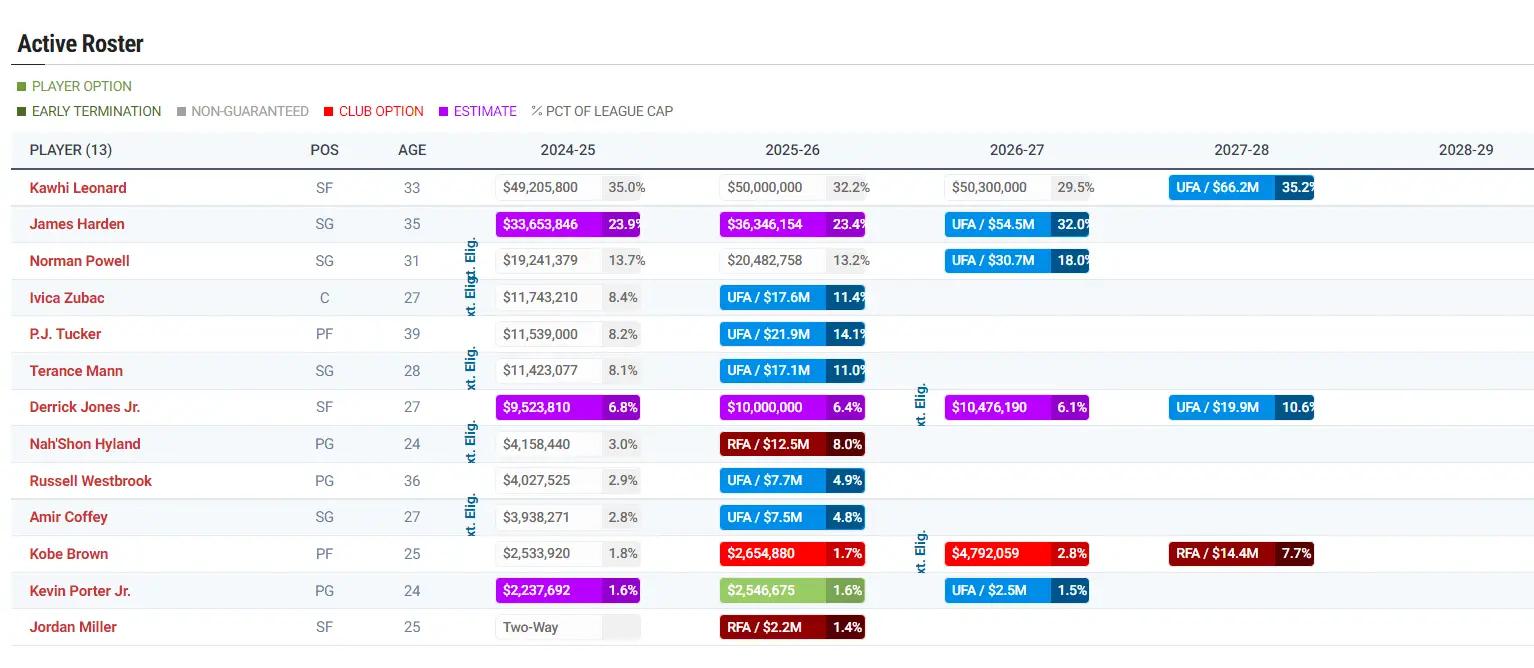Open Kevin Porter Jr.'s profile
Viewport: 1534px width, 668px height.
(x=80, y=591)
